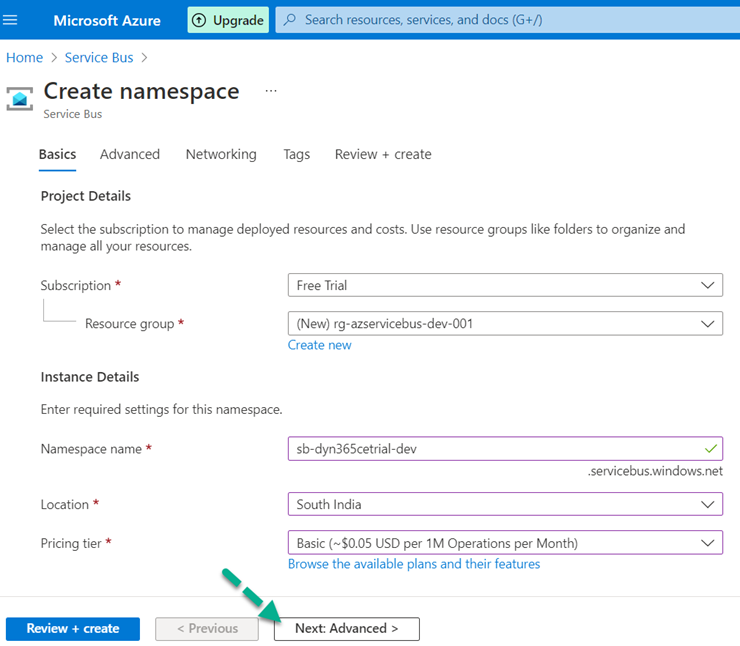Open the Location dropdown showing South India
740x646 pixels.
coord(505,504)
